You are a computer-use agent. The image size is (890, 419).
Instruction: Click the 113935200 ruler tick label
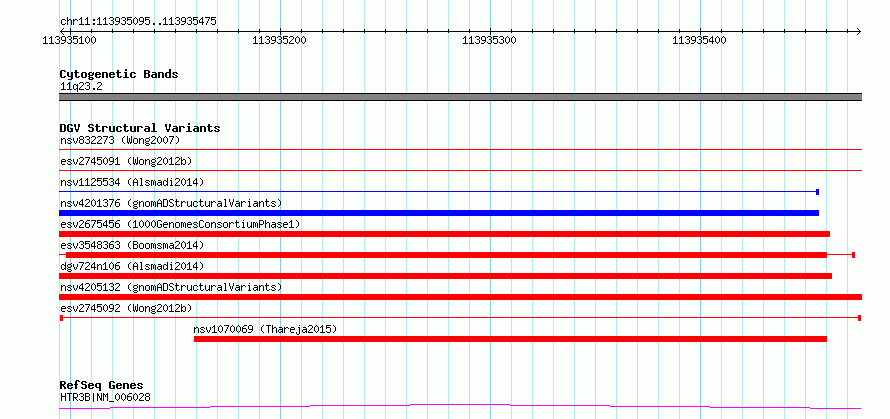[279, 40]
